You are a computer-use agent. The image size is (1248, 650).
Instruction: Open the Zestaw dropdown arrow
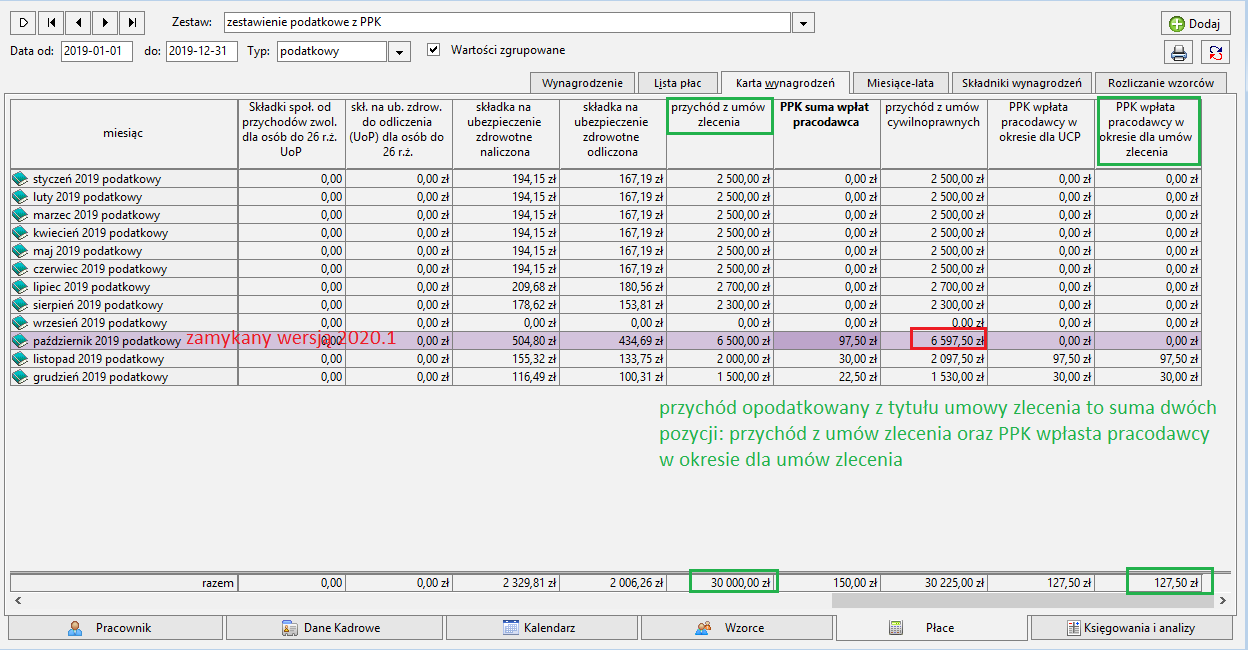click(804, 23)
